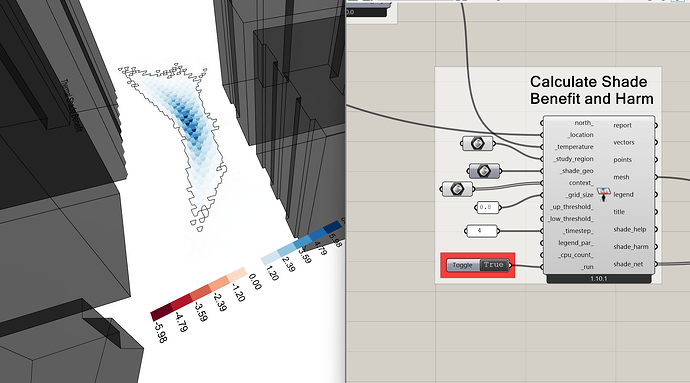Click the _shade_geo input label
The height and width of the screenshot is (383, 690).
point(577,171)
